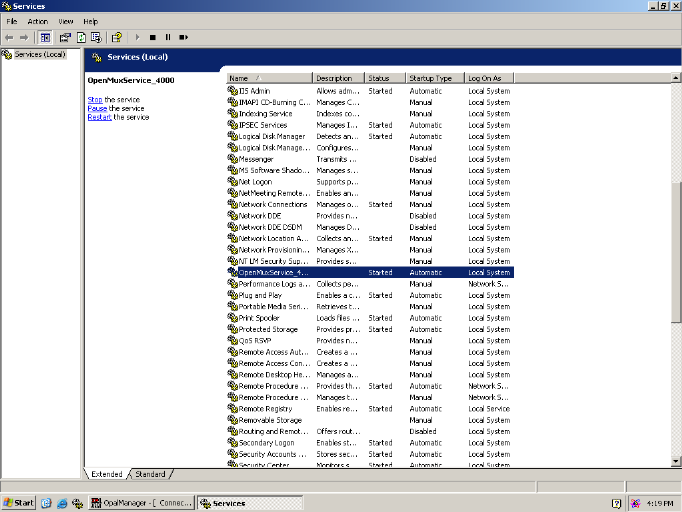This screenshot has height=512, width=682.
Task: Click the Stop Service toolbar icon
Action: point(153,37)
